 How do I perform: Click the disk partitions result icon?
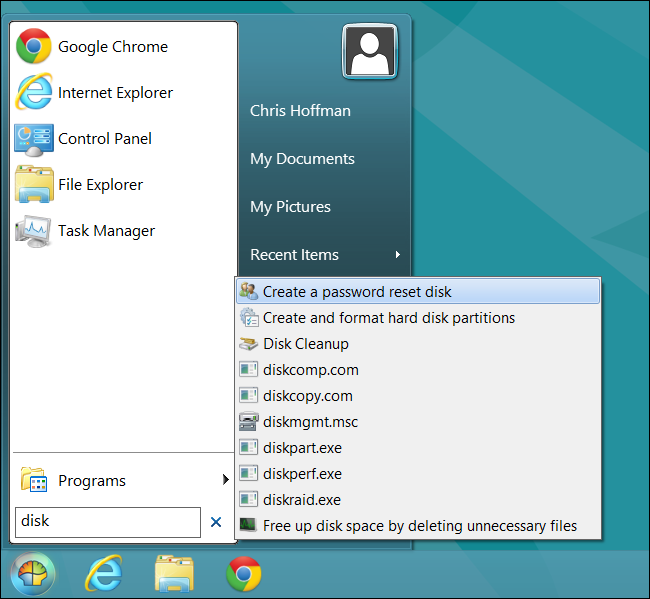tap(249, 318)
